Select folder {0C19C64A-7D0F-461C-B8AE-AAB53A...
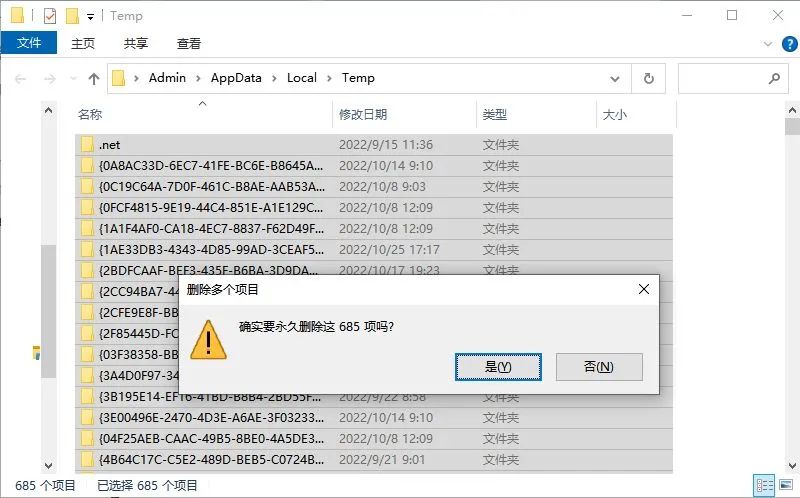Viewport: 800px width, 498px height. coord(374,187)
